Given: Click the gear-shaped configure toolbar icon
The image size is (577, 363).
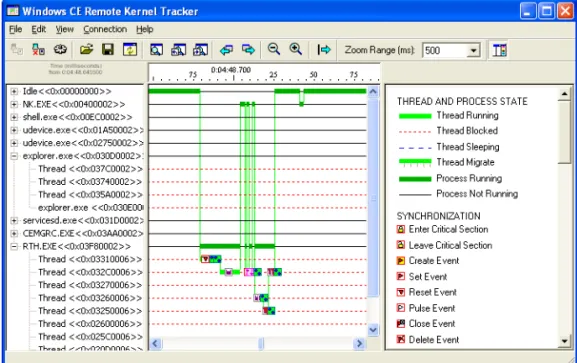Looking at the screenshot, I should pos(60,49).
